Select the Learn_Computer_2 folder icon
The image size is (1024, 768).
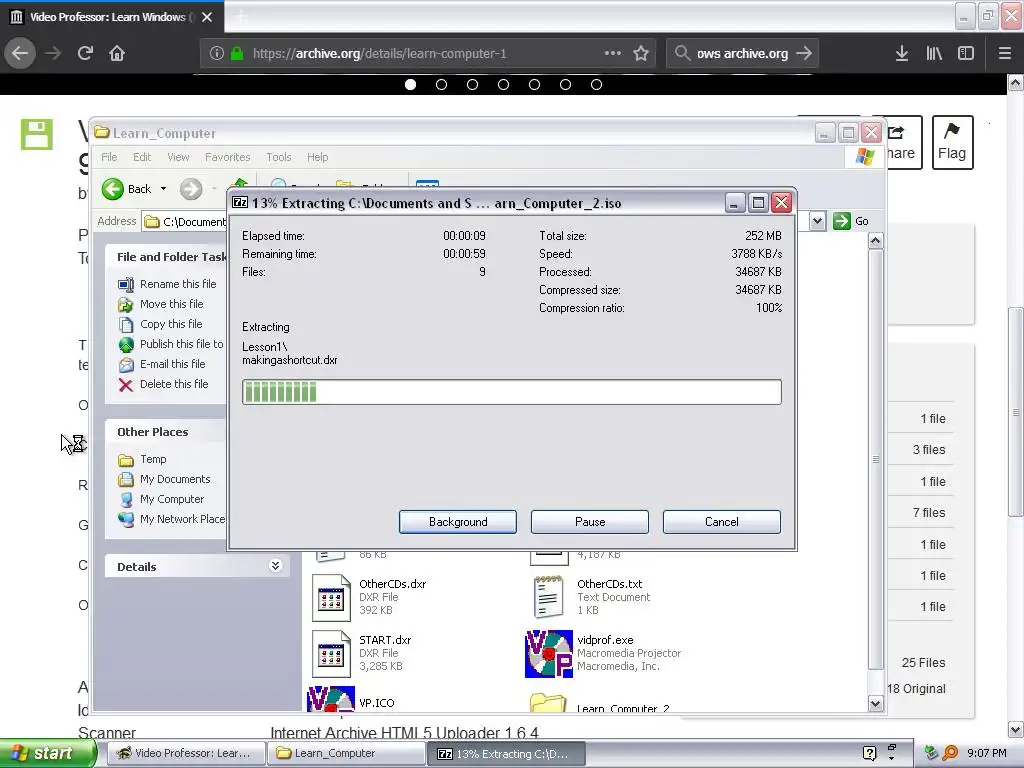coord(548,703)
